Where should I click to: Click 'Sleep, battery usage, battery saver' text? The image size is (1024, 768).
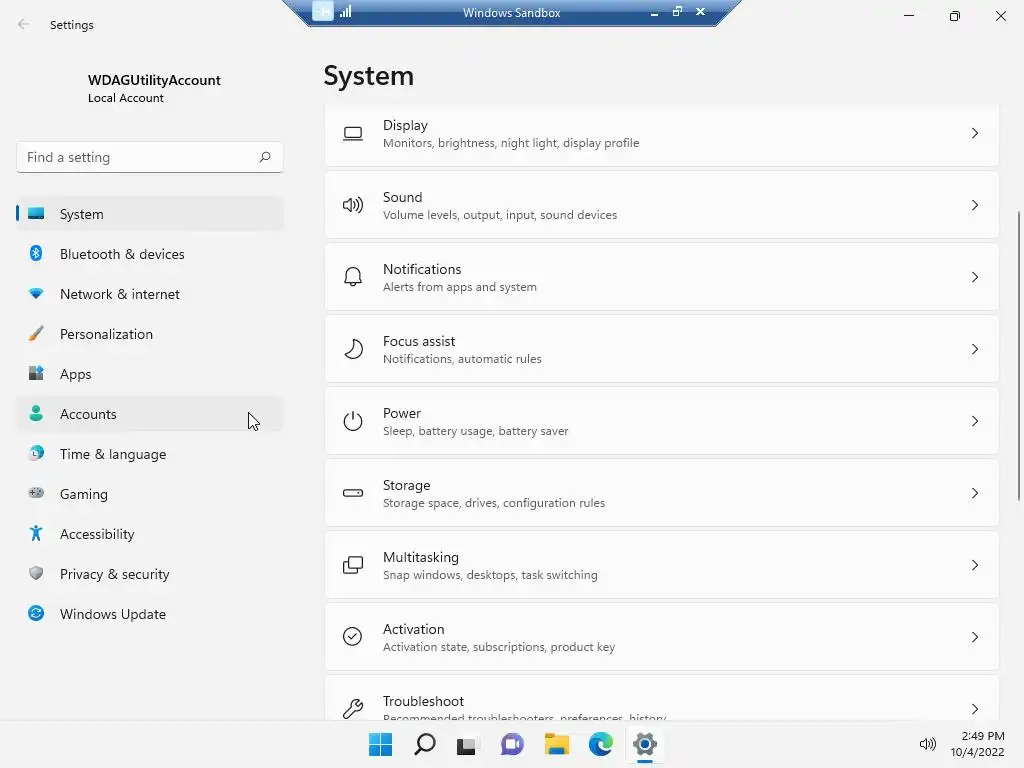pos(475,431)
